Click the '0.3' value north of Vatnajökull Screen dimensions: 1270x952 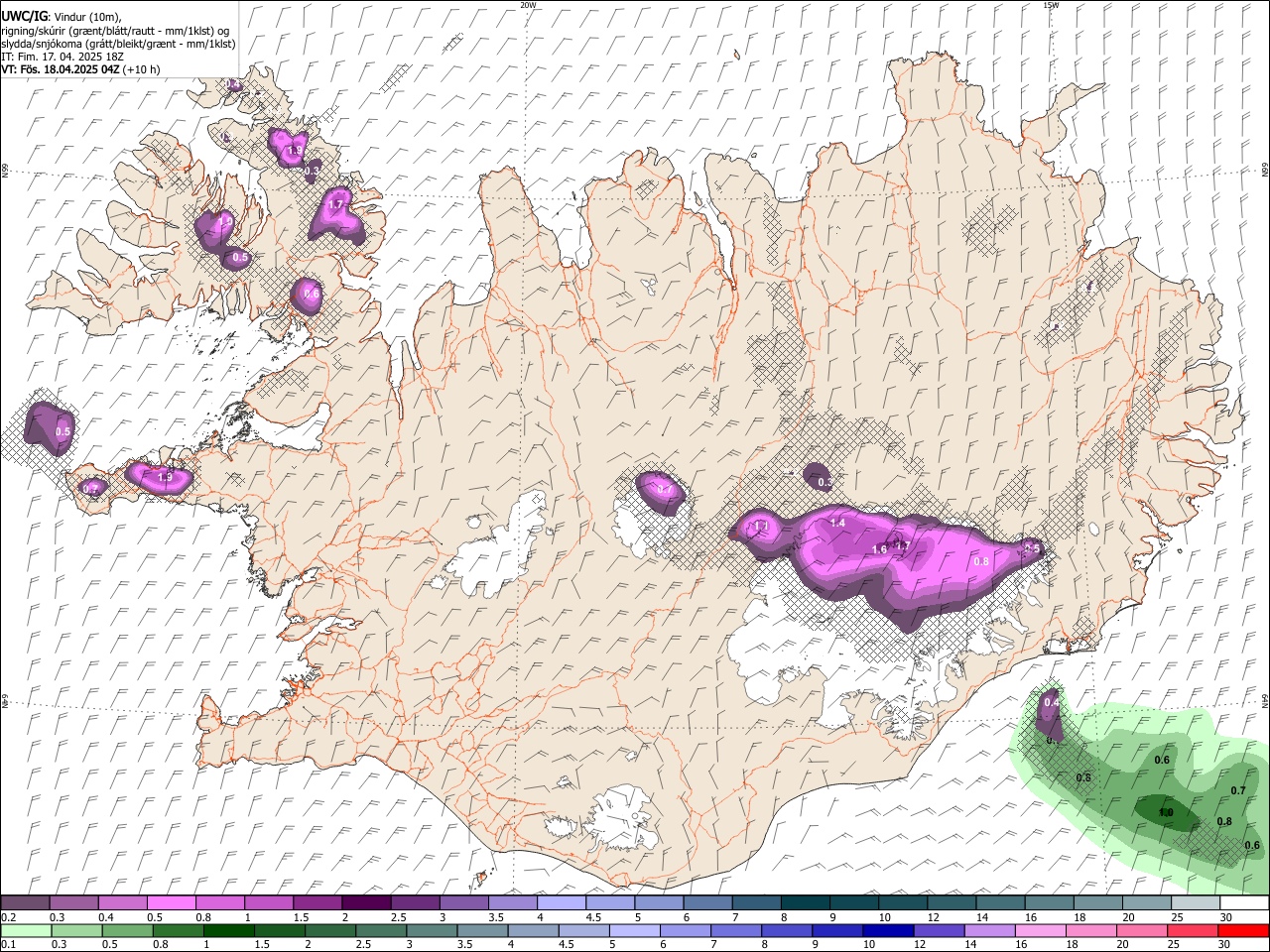tap(825, 483)
